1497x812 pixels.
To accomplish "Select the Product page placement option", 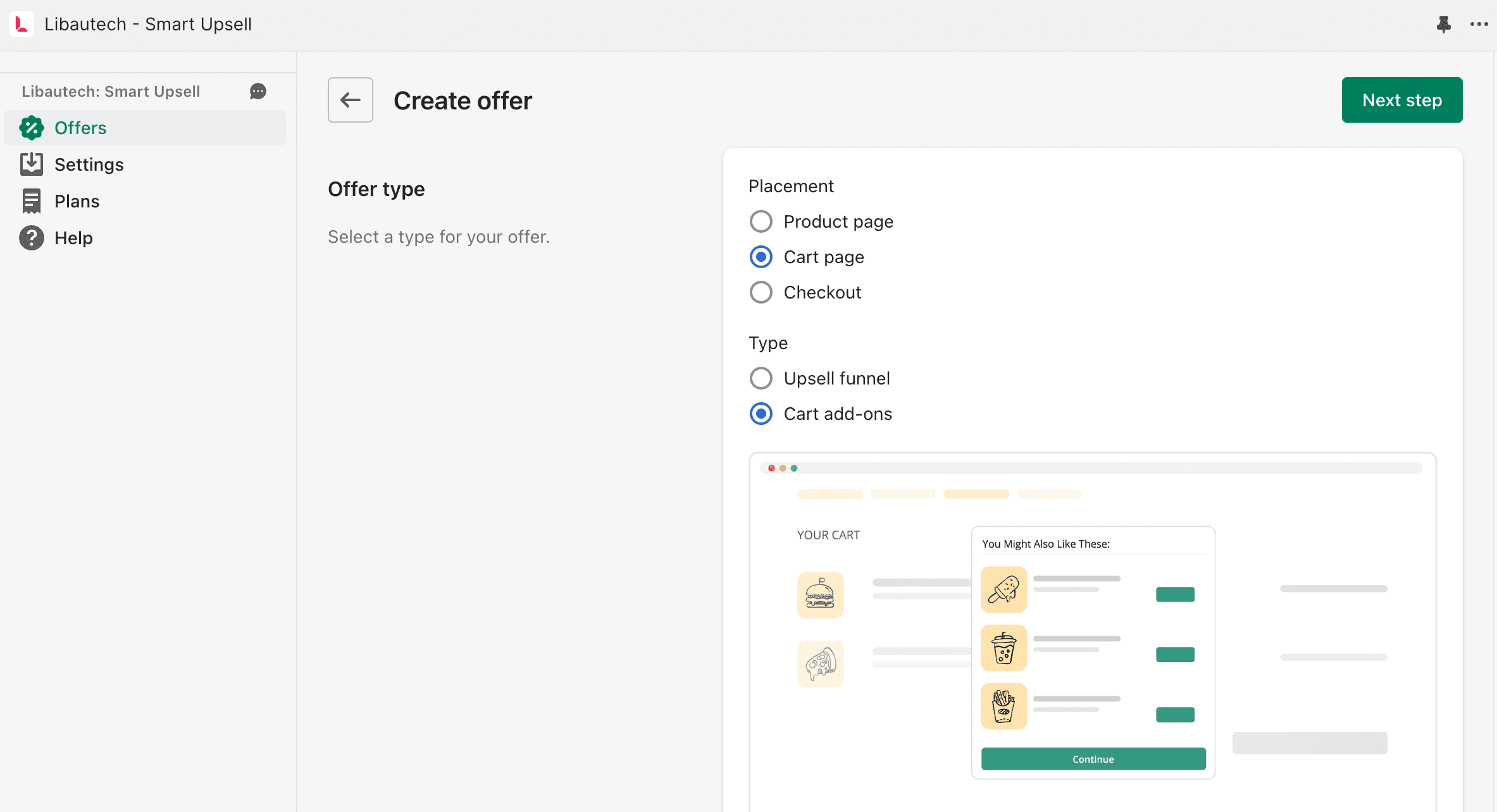I will point(761,221).
